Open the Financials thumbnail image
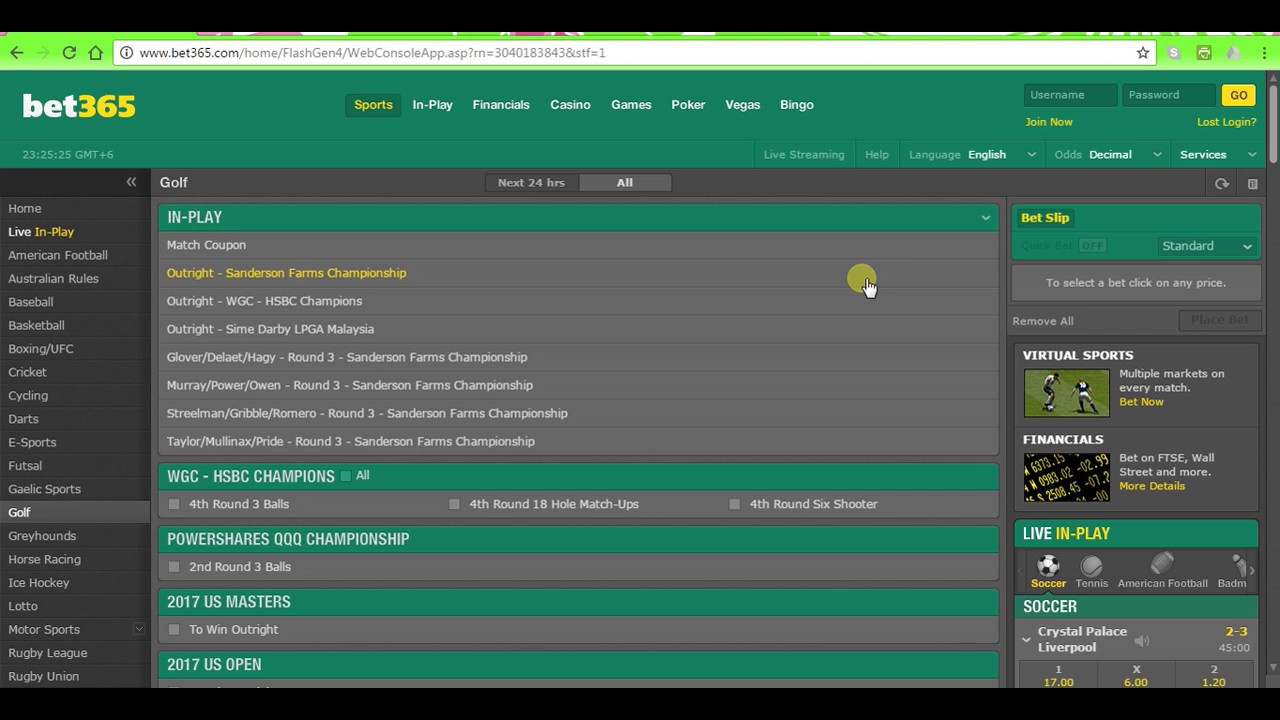 (x=1066, y=477)
